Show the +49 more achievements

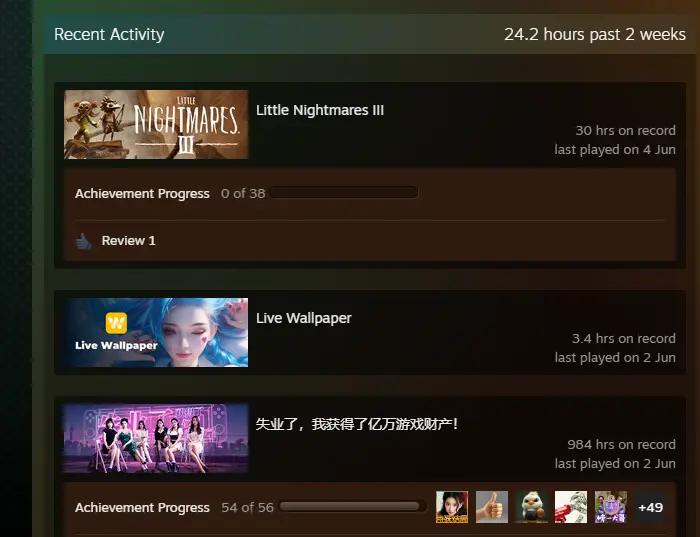(650, 508)
